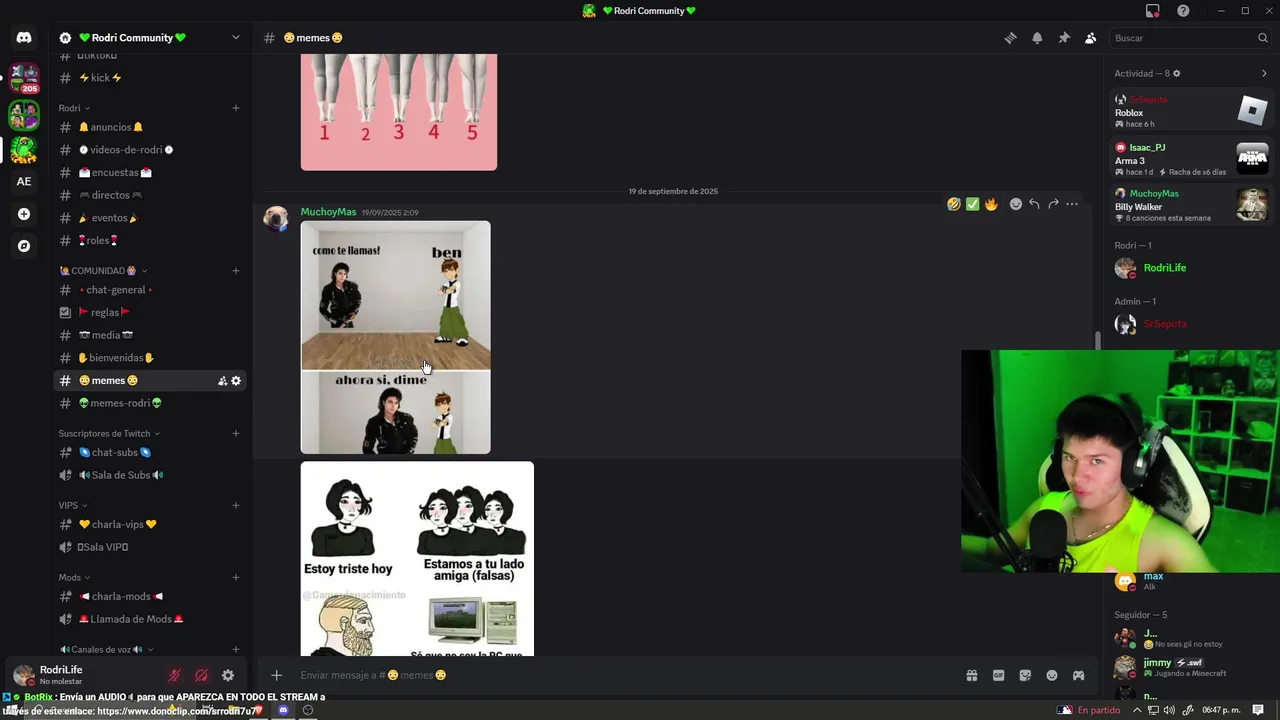Image resolution: width=1280 pixels, height=720 pixels.
Task: Open Discord icon in Windows taskbar
Action: pyautogui.click(x=283, y=710)
